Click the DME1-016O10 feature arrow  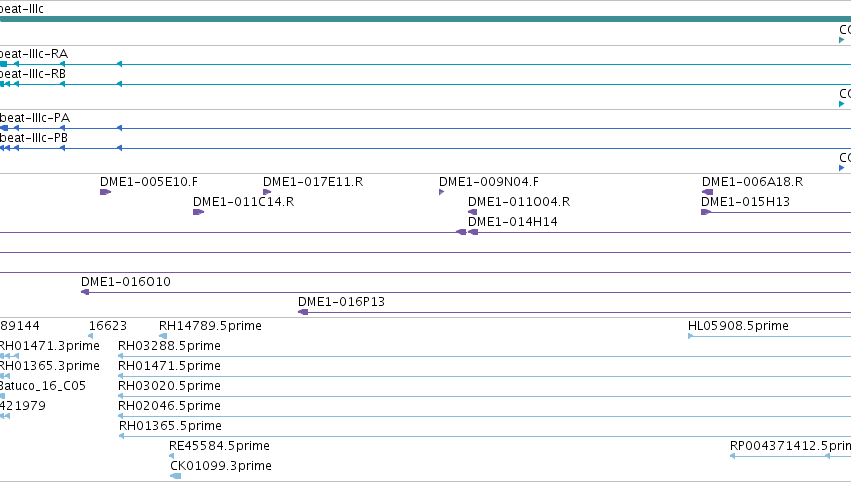tap(85, 292)
